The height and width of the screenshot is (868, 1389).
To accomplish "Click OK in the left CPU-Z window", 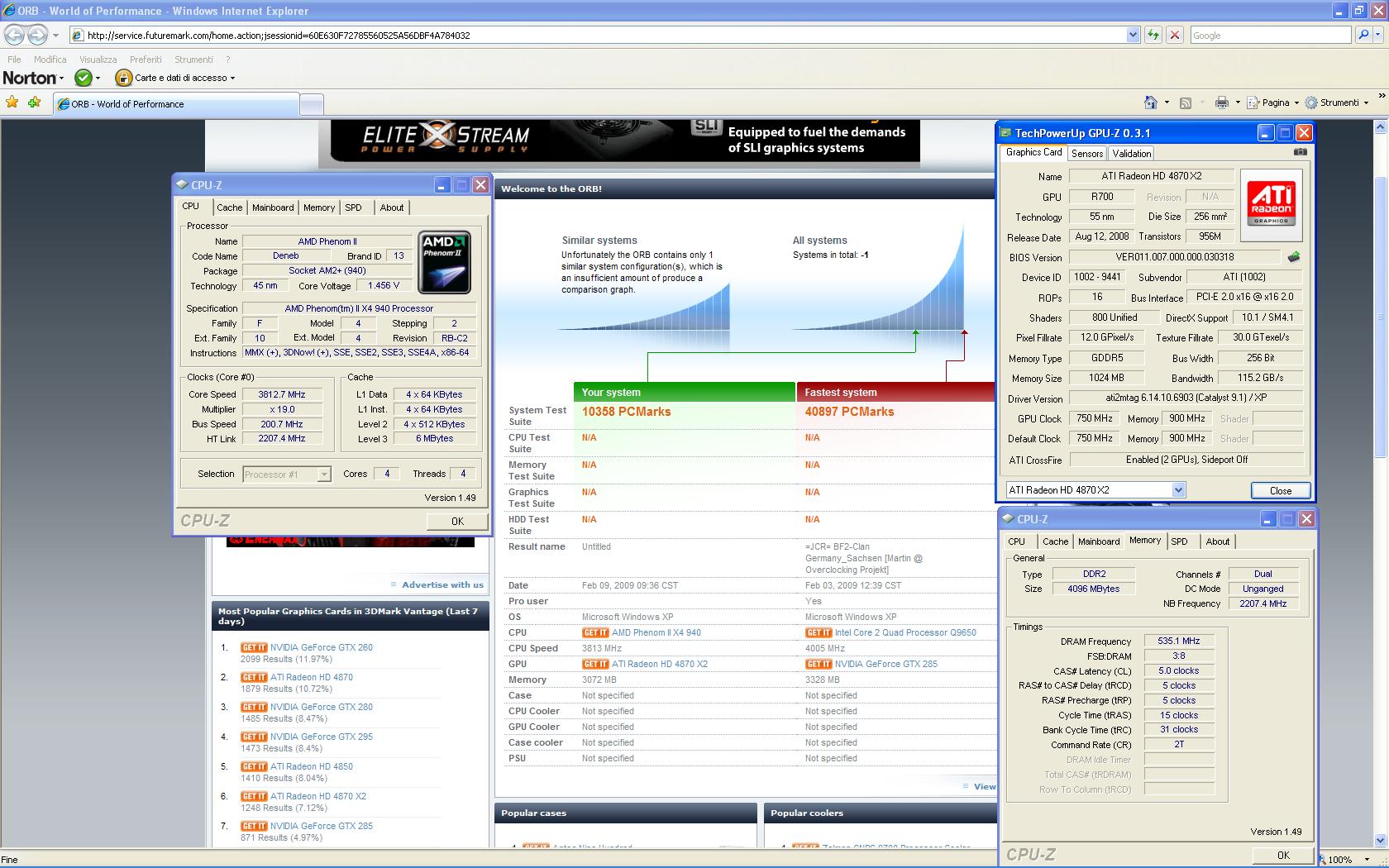I will 457,521.
